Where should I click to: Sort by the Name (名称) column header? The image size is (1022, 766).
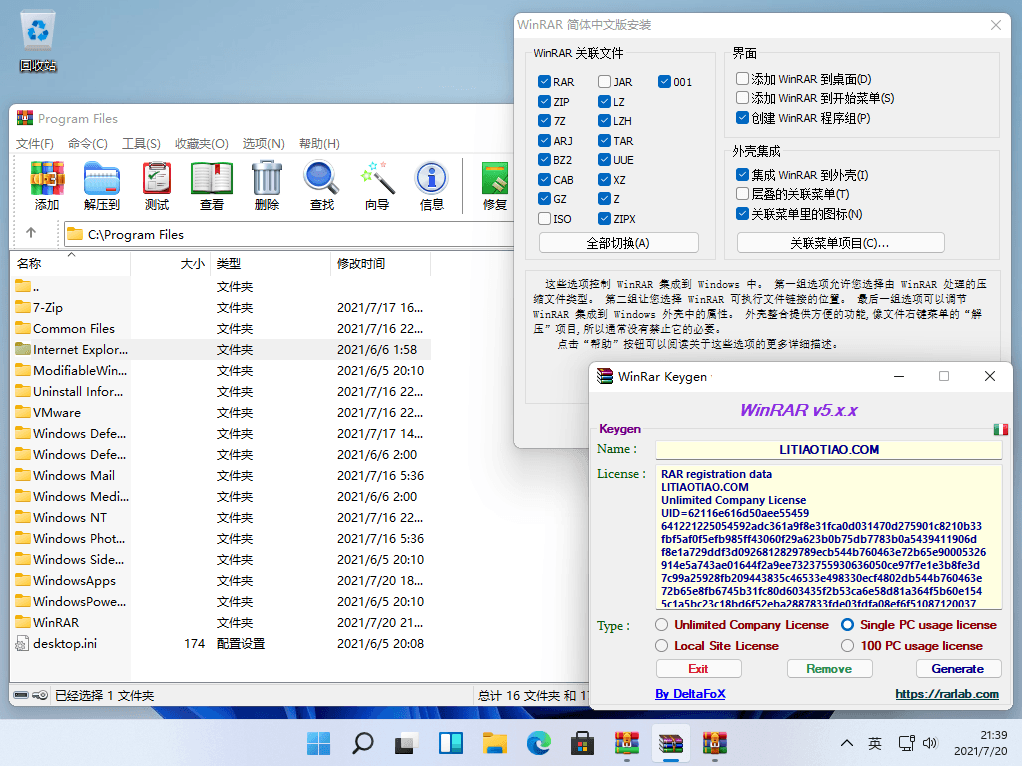click(70, 263)
